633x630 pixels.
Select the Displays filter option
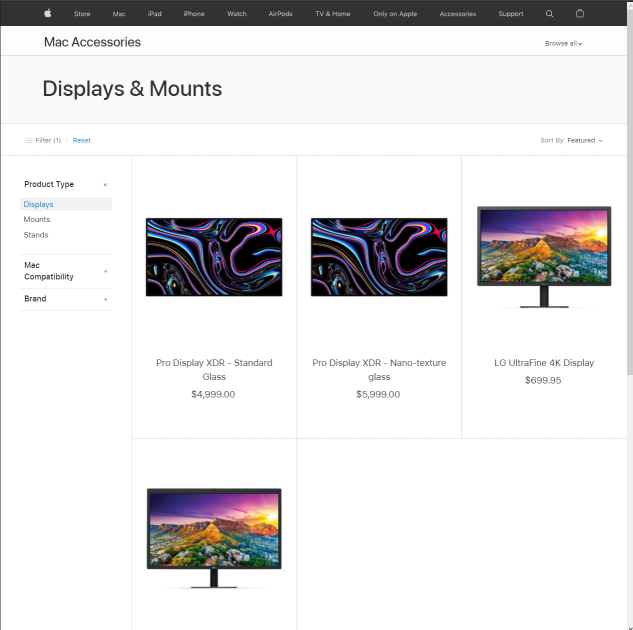pos(39,204)
